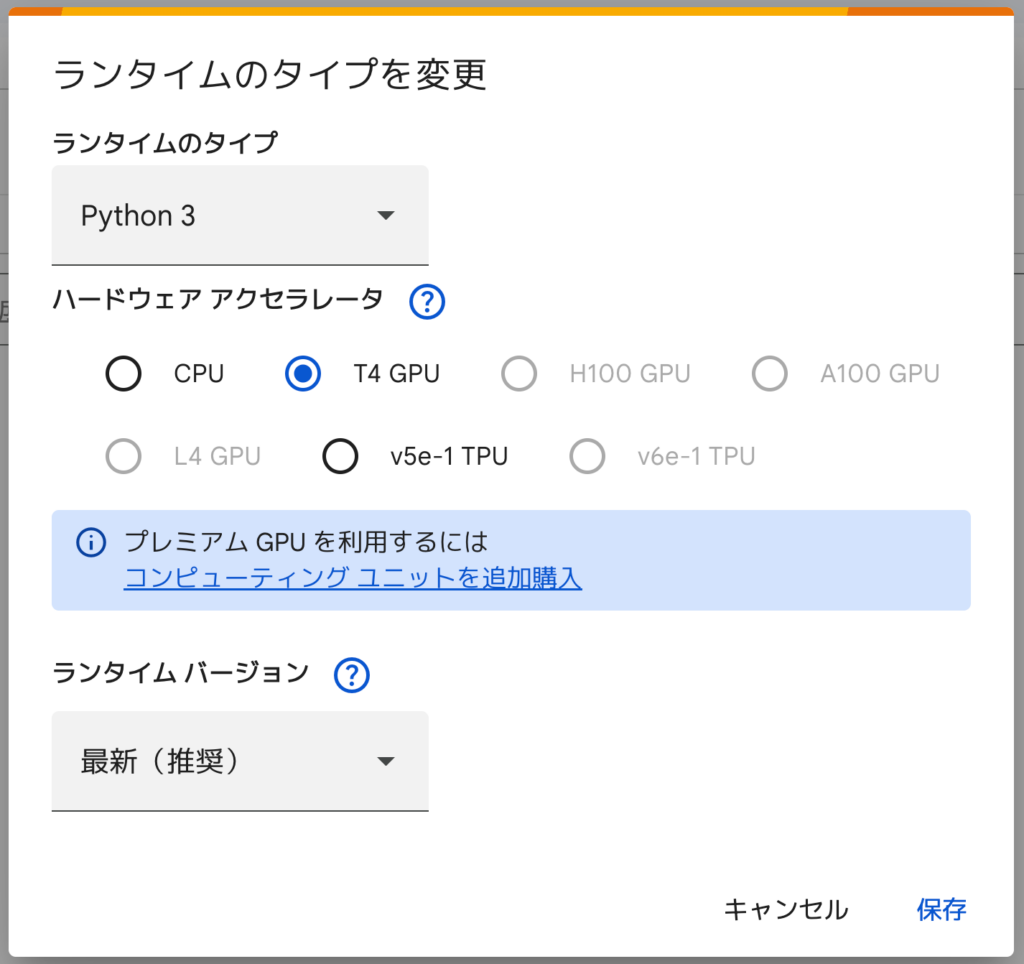Click the キャンセル button
The height and width of the screenshot is (964, 1024).
point(785,909)
